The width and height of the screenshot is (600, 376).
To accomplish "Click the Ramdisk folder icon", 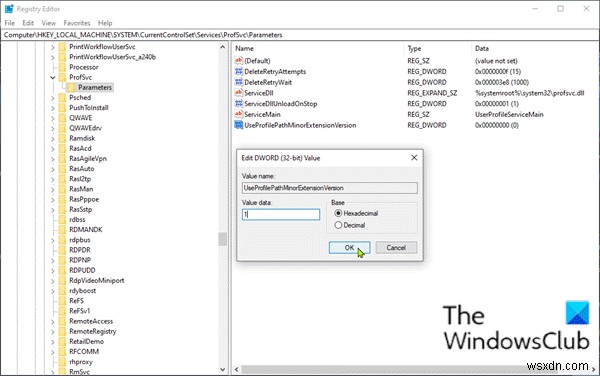I will click(62, 138).
